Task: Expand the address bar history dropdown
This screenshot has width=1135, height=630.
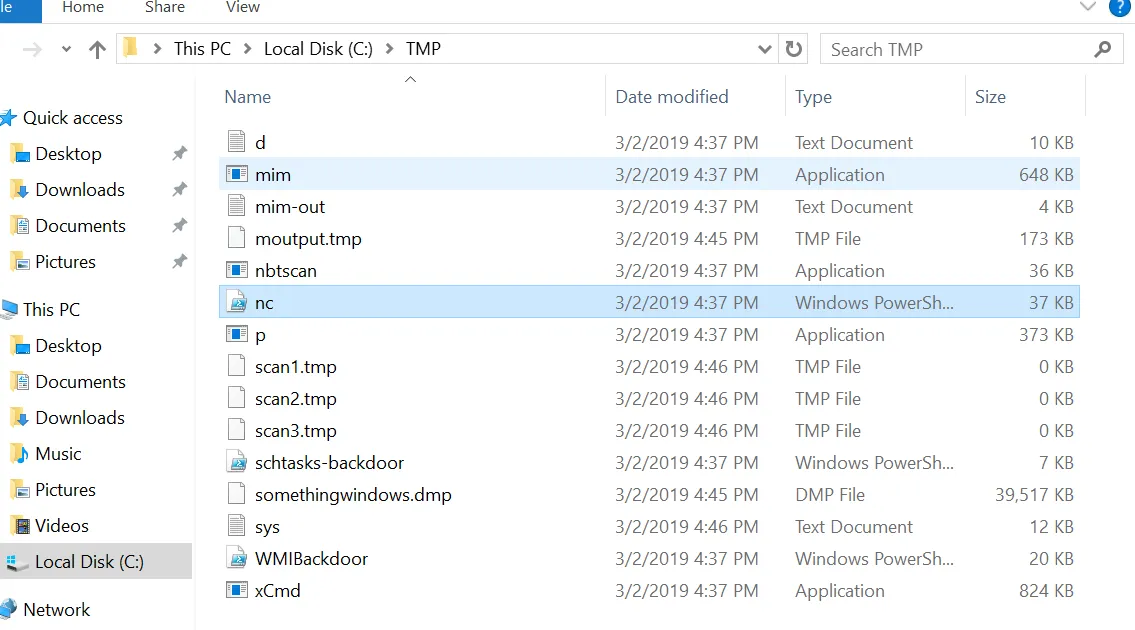Action: pos(764,49)
